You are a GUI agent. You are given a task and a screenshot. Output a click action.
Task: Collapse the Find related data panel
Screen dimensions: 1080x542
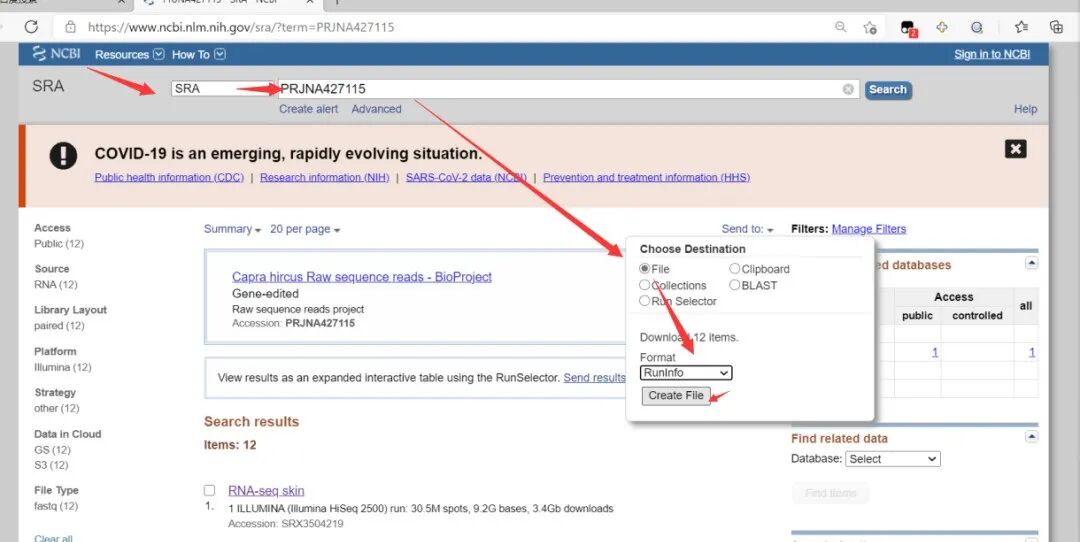[1031, 436]
